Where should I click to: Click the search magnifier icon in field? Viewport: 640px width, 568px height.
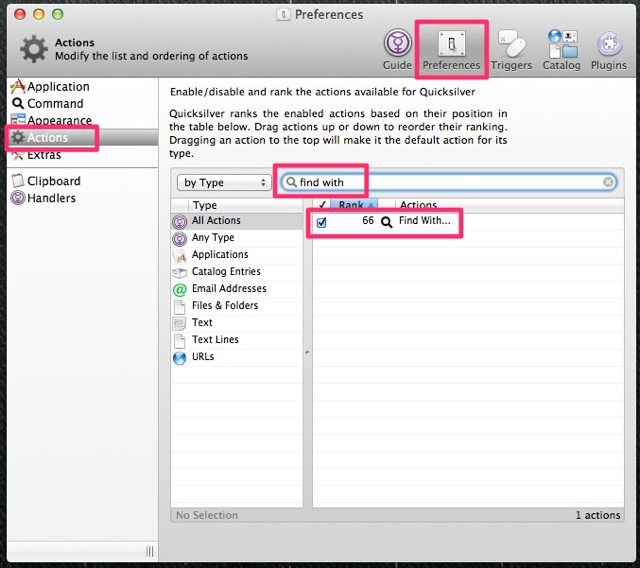point(291,182)
